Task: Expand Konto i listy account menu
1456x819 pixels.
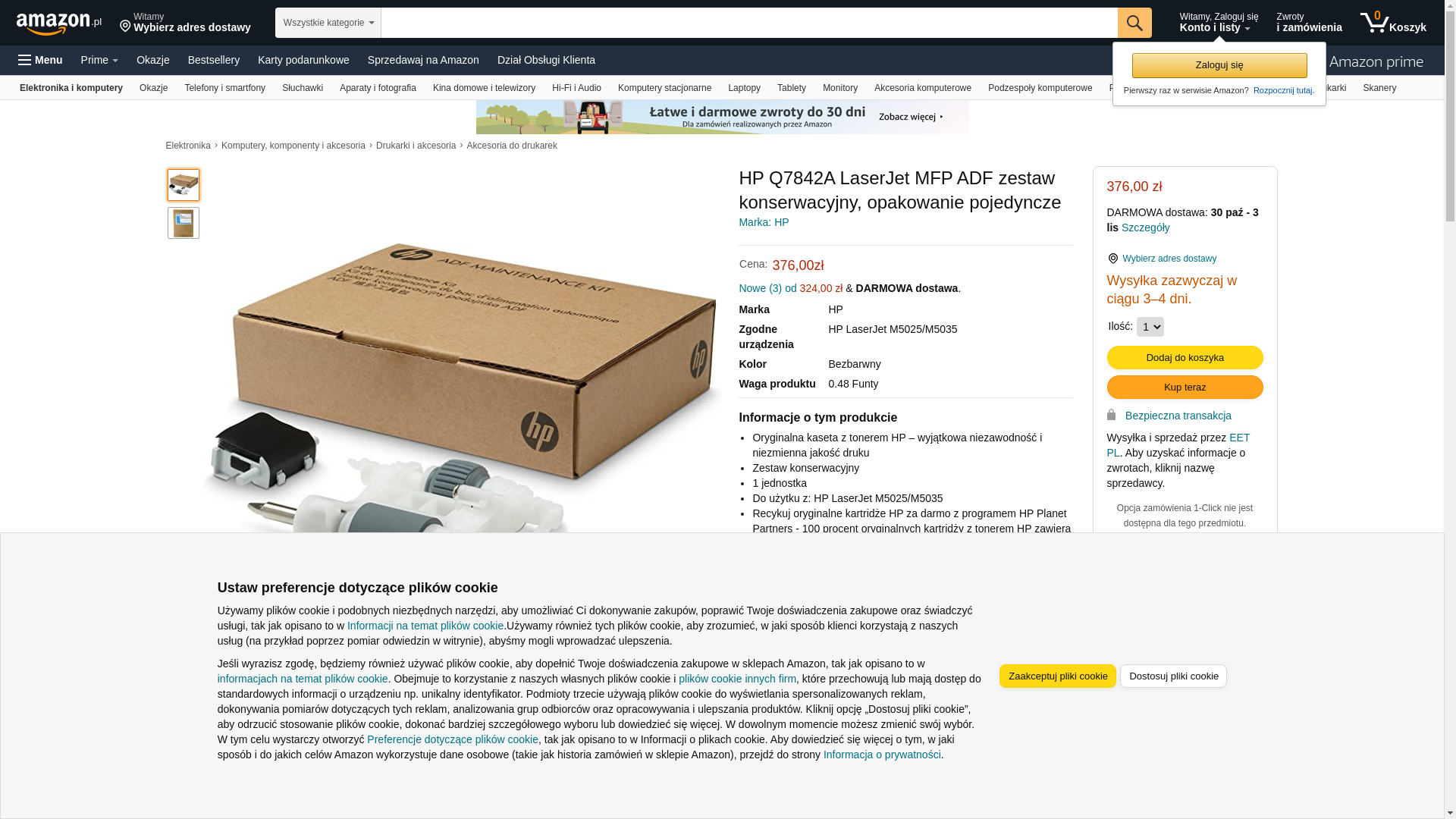Action: pyautogui.click(x=1219, y=23)
